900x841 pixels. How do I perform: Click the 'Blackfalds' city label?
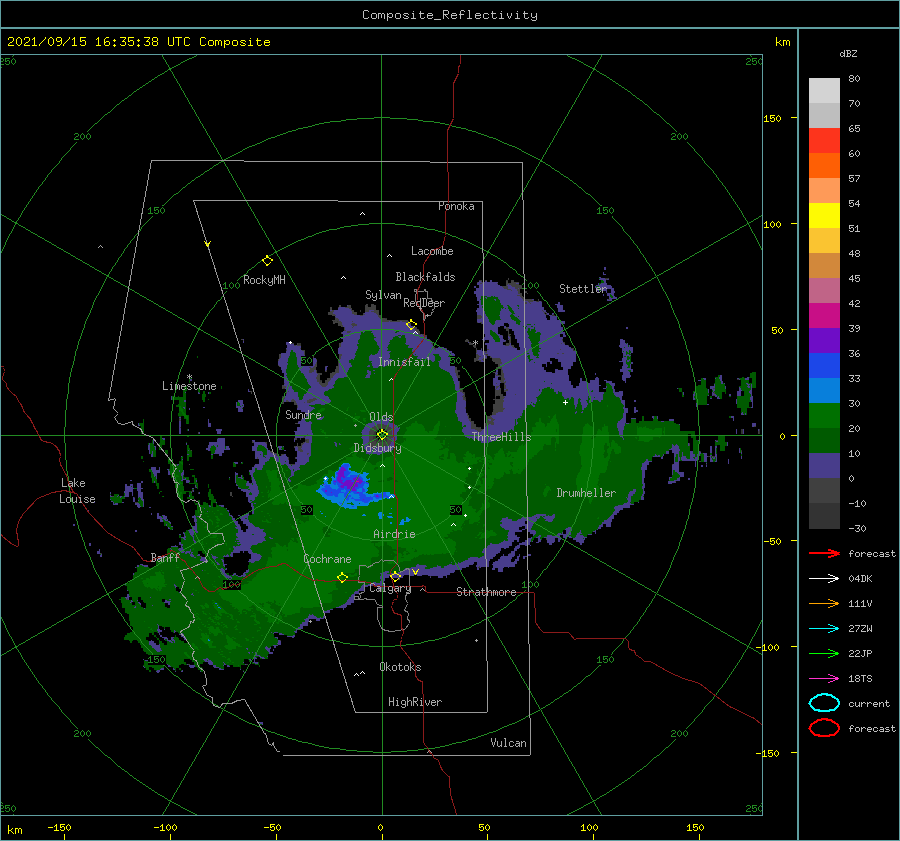425,277
